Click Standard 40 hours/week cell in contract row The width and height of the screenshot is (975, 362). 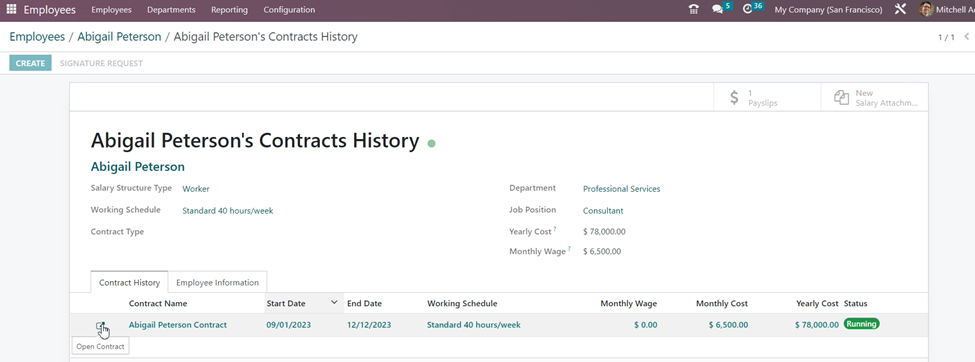474,325
